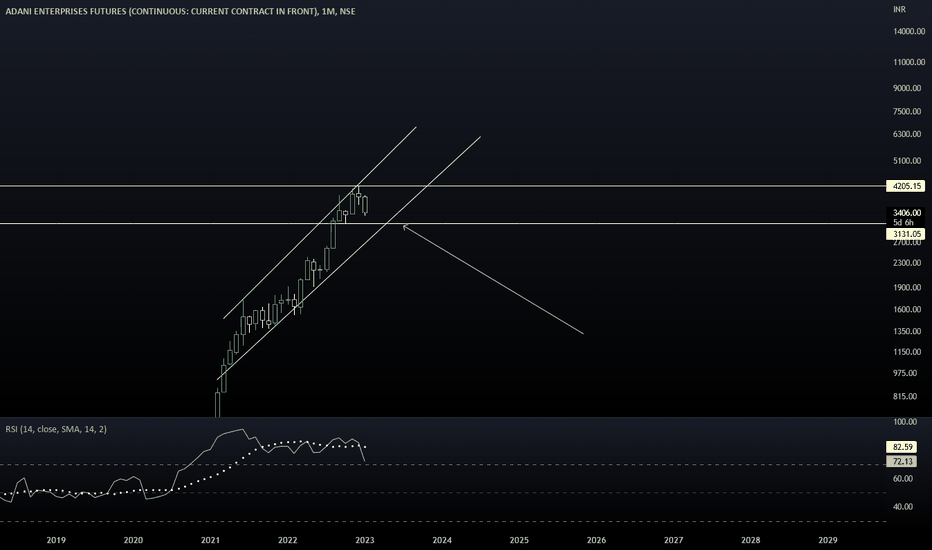The height and width of the screenshot is (550, 932).
Task: Click the 2025 label on time axis
Action: point(519,540)
